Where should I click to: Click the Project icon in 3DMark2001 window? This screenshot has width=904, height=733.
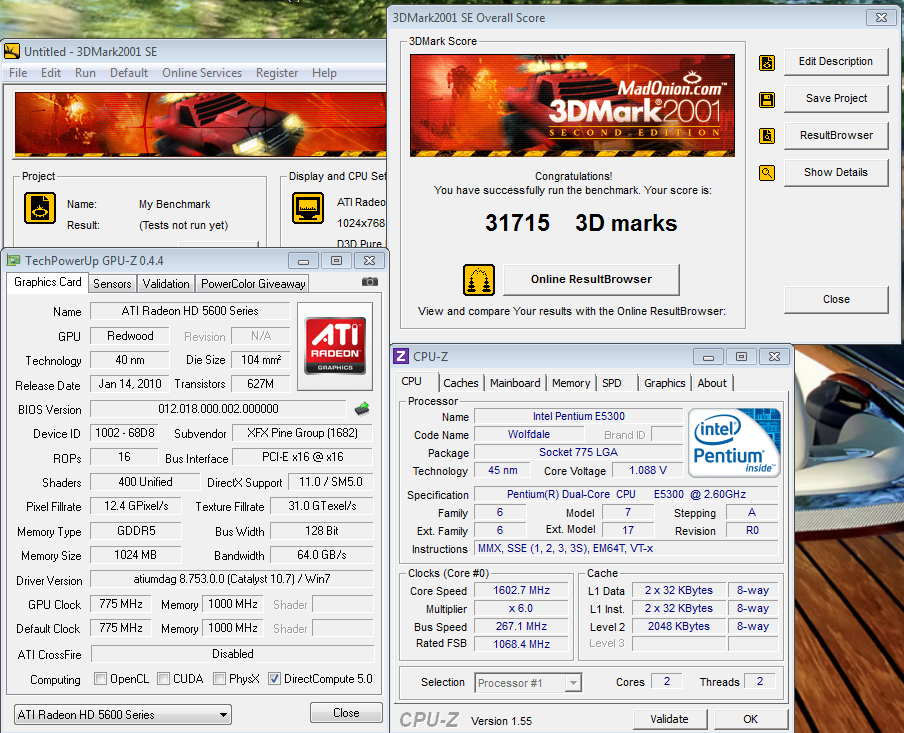coord(40,208)
